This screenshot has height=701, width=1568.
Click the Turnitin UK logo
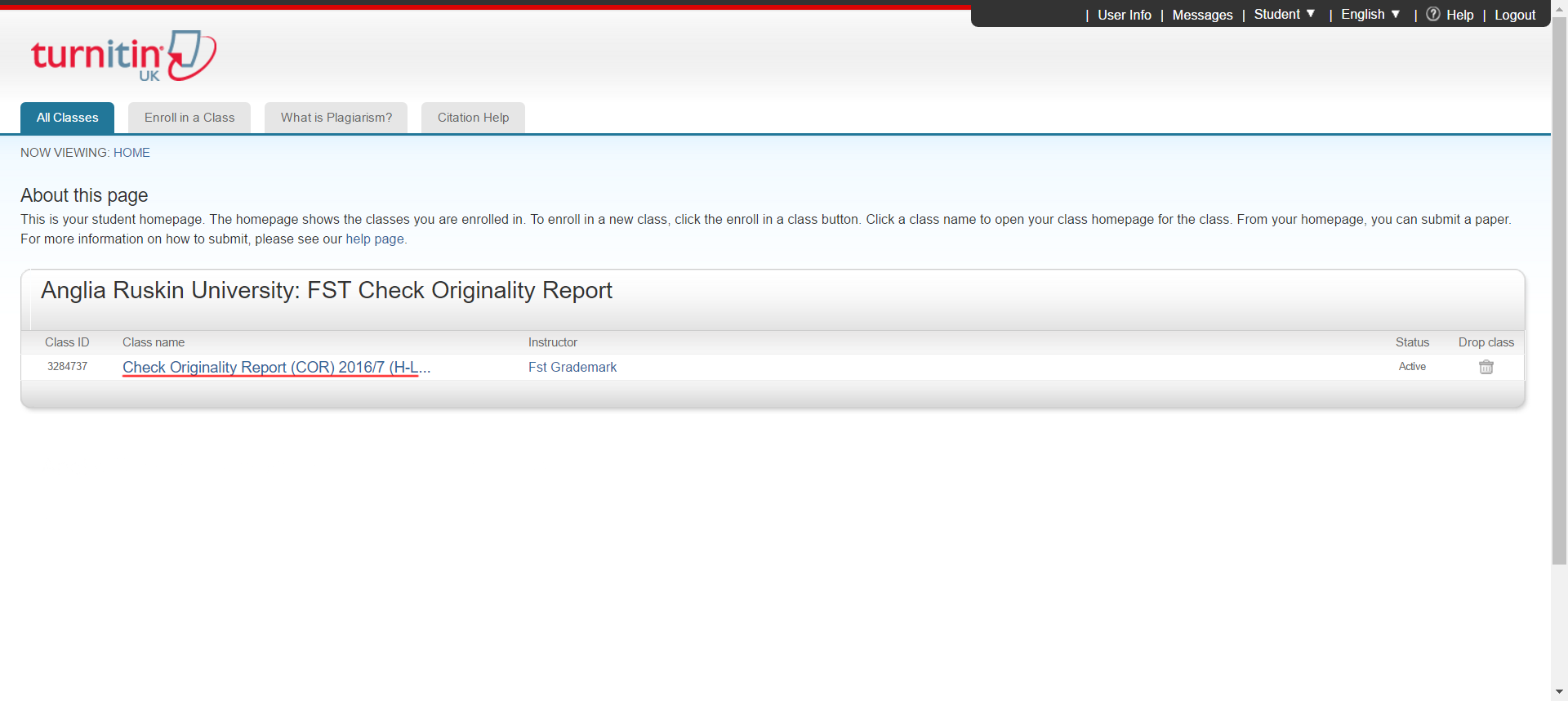coord(123,56)
